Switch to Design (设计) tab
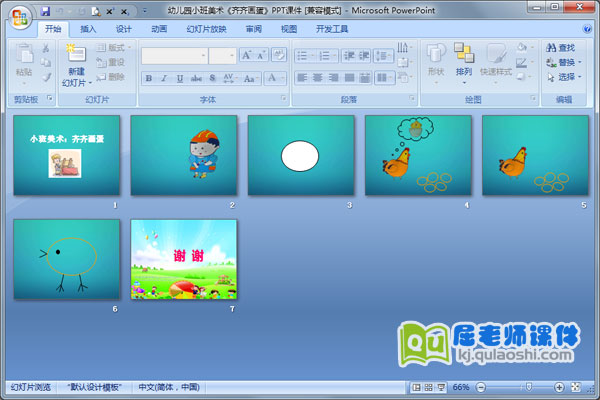600x400 pixels. click(x=124, y=29)
